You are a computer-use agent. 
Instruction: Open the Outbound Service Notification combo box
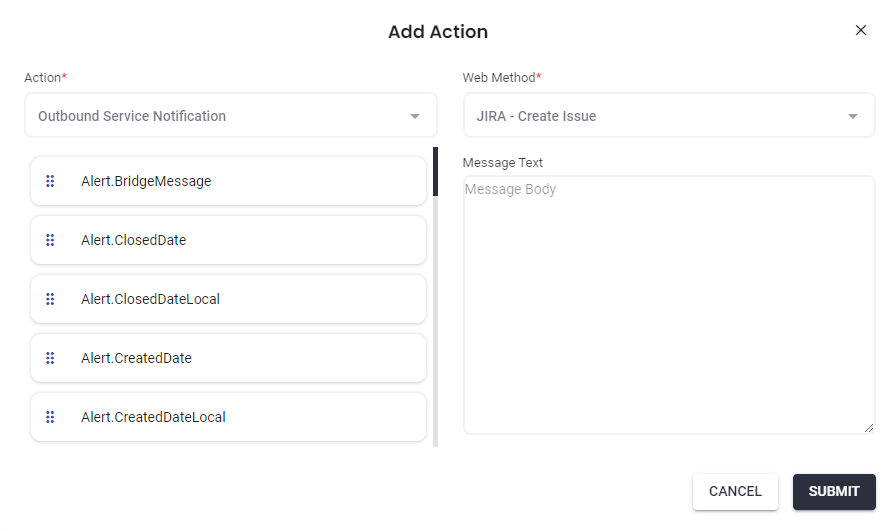tap(220, 116)
